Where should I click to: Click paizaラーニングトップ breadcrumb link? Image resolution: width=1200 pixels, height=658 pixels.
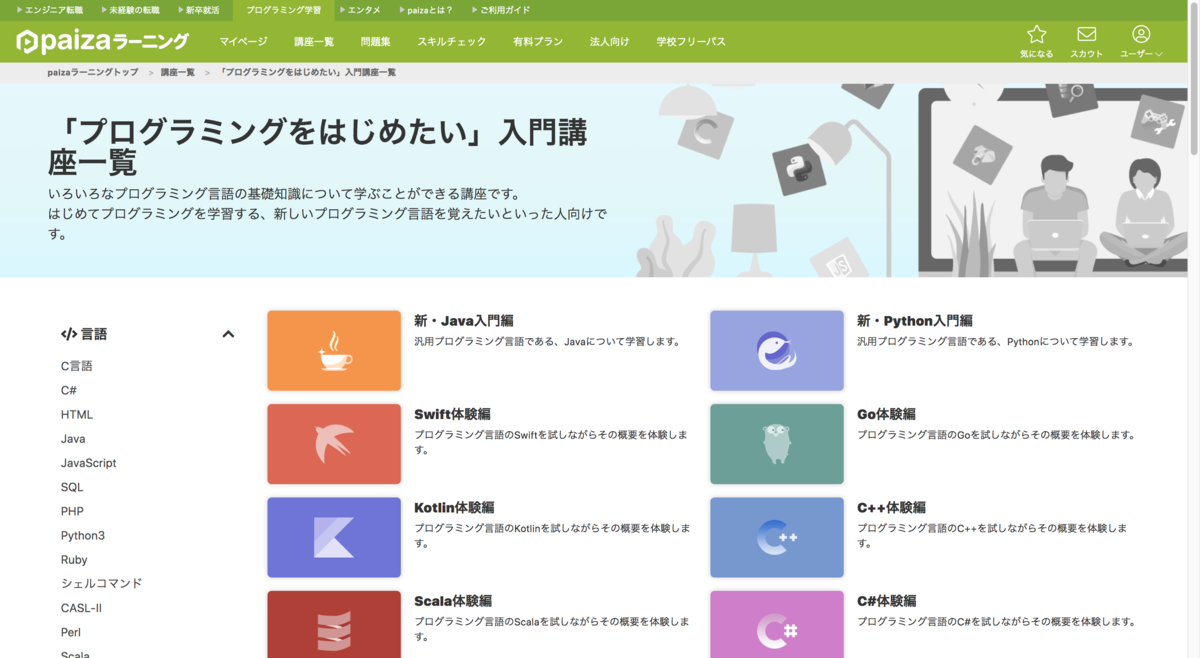tap(92, 73)
